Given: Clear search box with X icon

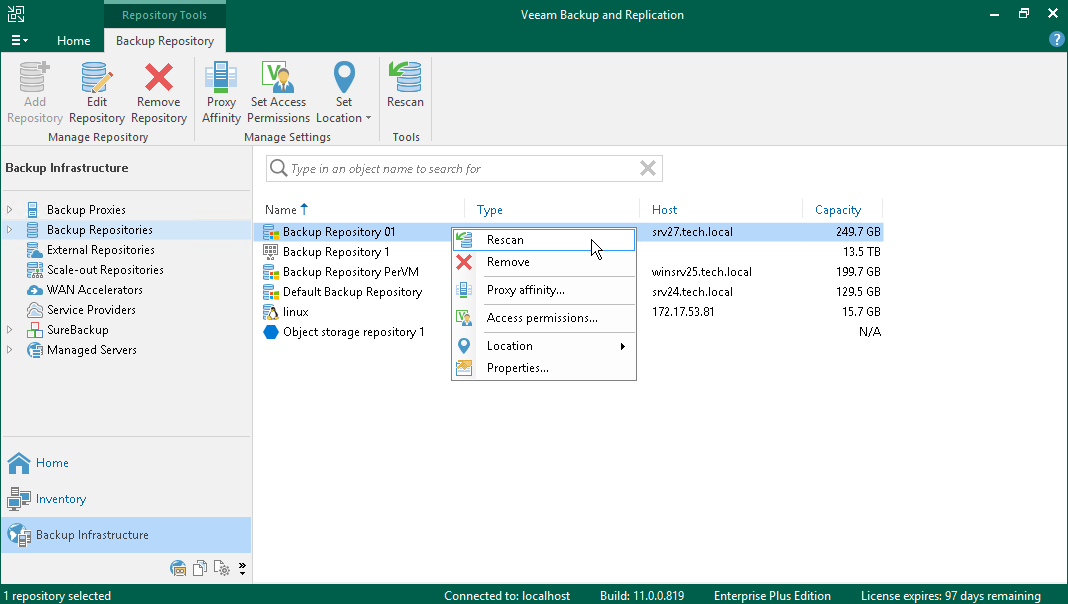Looking at the screenshot, I should pos(648,169).
